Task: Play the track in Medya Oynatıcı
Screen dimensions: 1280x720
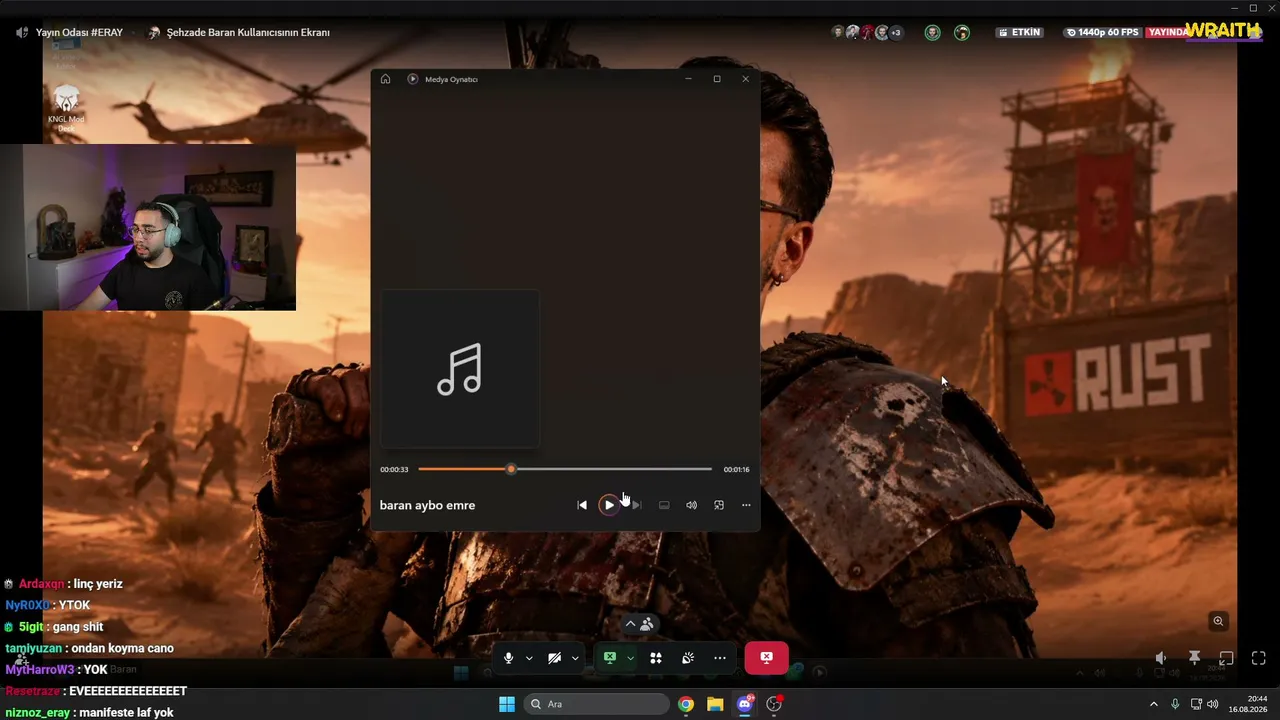Action: (x=608, y=505)
